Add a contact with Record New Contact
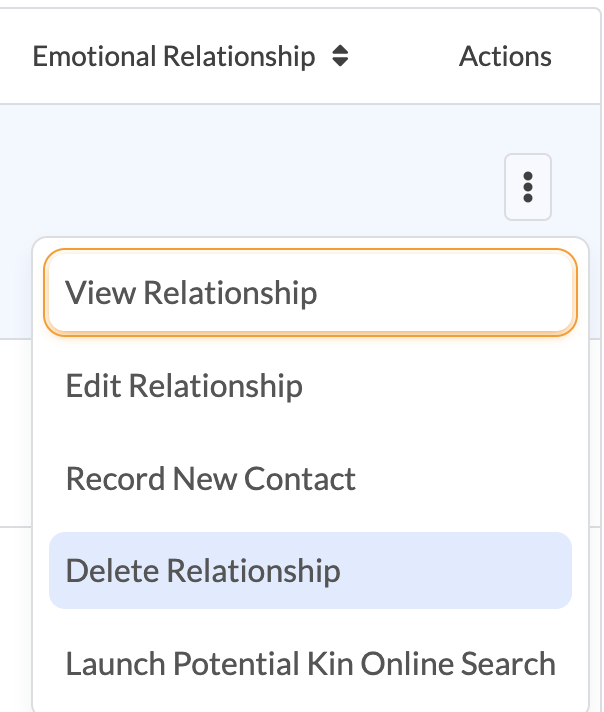The height and width of the screenshot is (712, 604). point(311,479)
